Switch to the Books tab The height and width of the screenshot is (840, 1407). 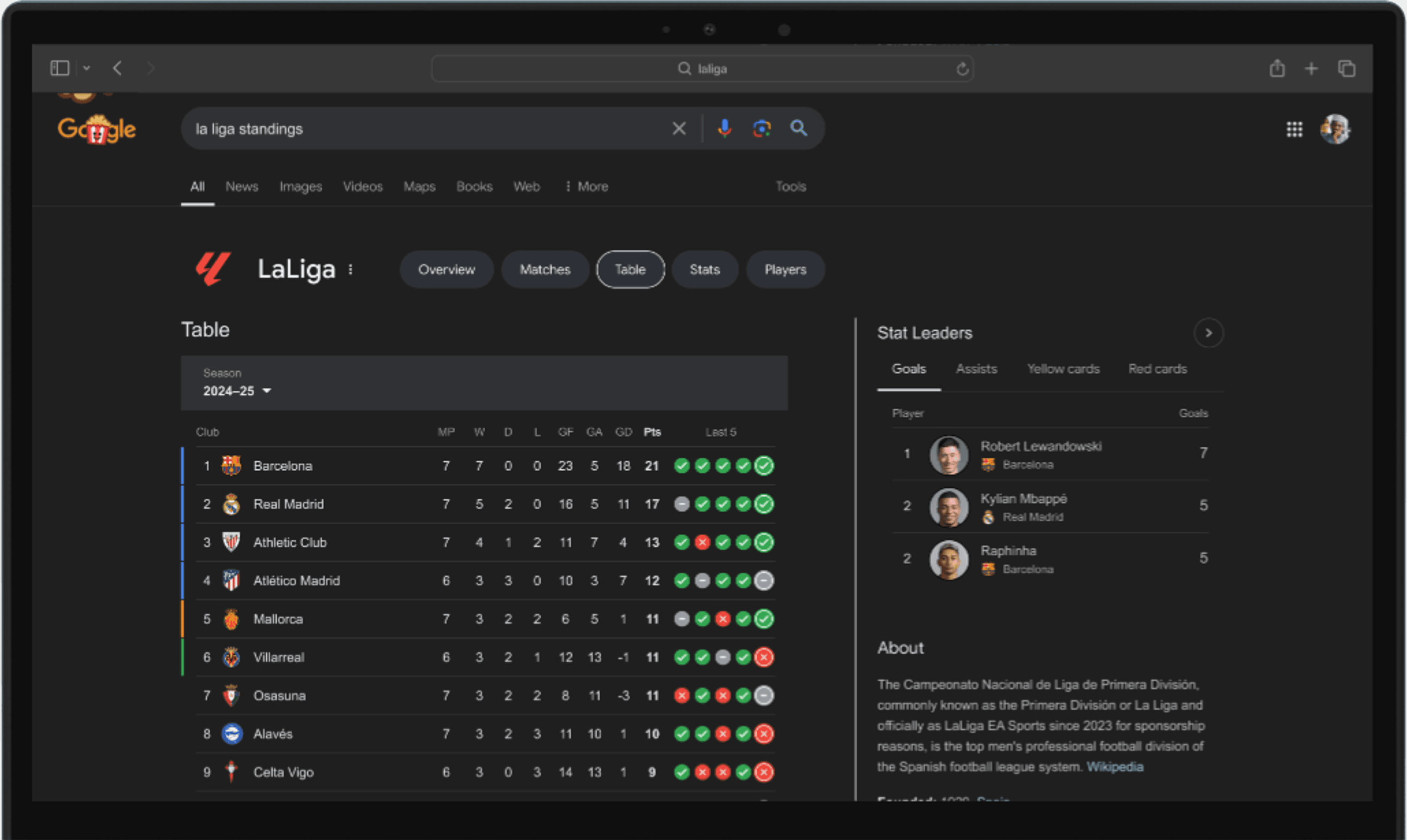[x=475, y=187]
